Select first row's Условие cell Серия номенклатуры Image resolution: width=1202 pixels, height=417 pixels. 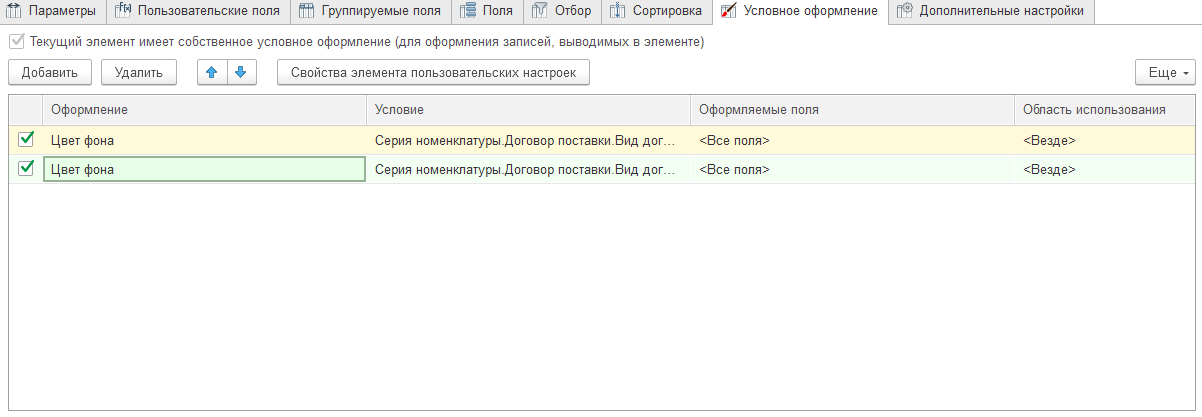click(529, 141)
